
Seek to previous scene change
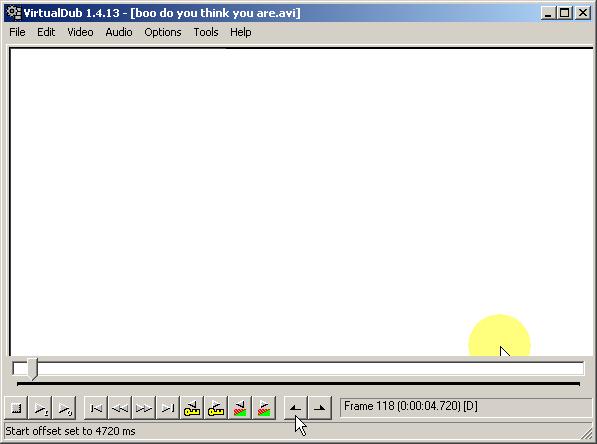240,408
